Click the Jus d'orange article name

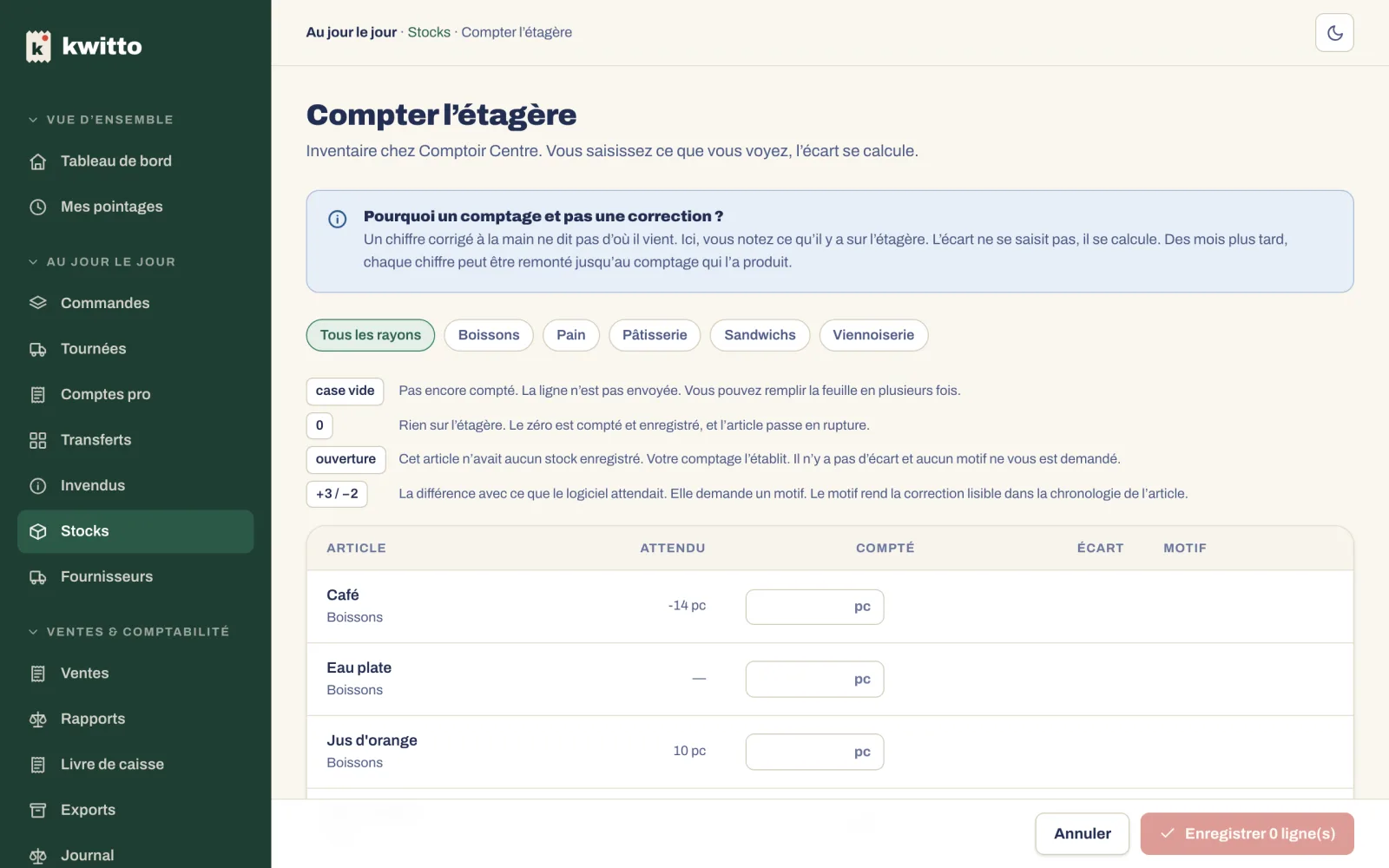point(372,740)
